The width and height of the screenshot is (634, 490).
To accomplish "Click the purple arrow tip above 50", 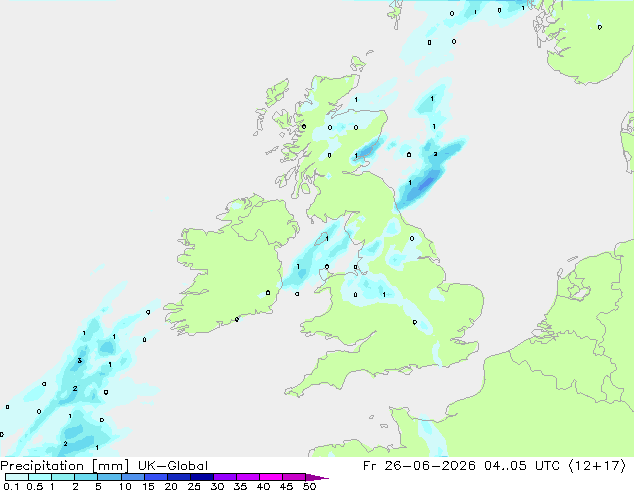I will pos(317,477).
